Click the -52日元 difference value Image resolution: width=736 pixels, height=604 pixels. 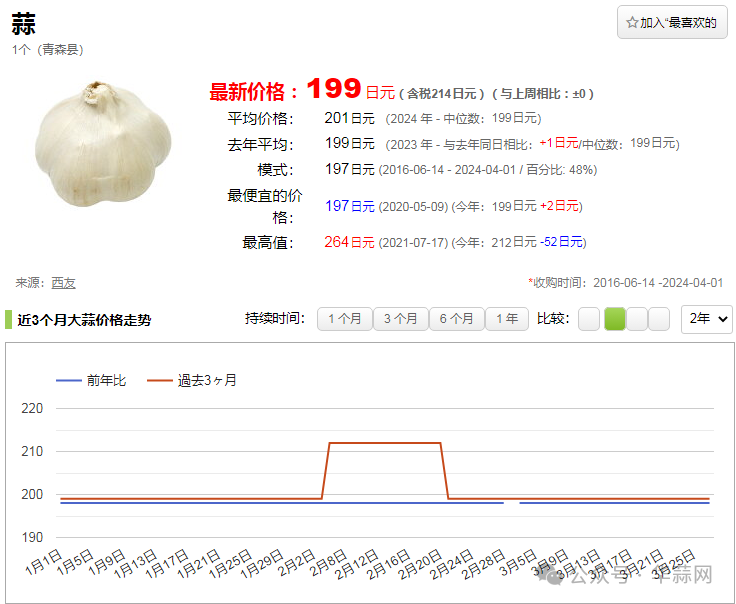[561, 242]
